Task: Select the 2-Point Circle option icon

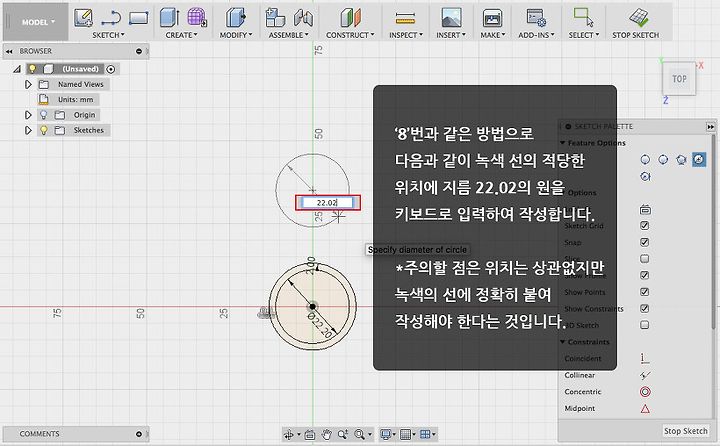Action: (663, 159)
